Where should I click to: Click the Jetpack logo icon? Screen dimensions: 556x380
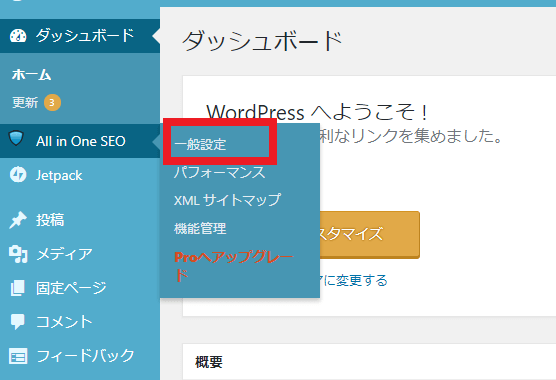tap(18, 174)
